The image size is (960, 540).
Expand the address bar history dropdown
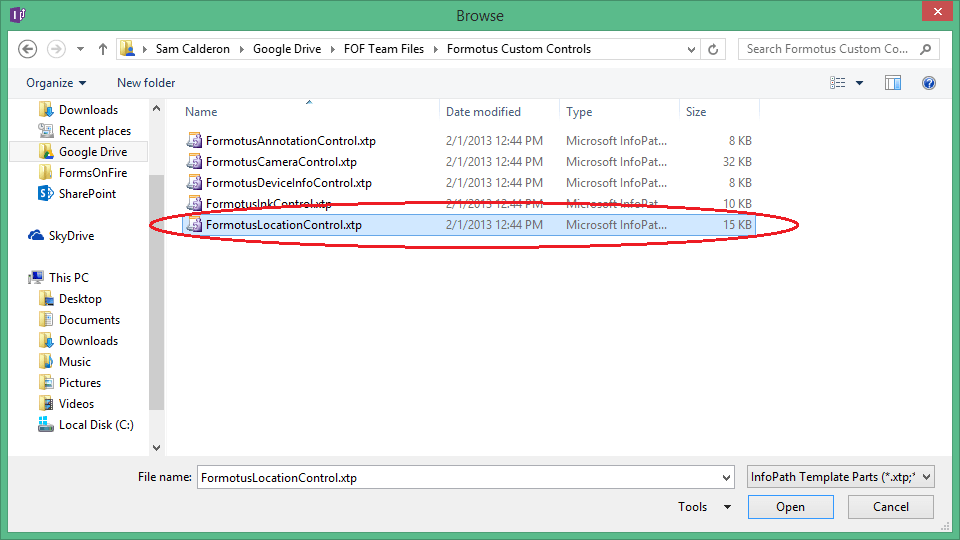691,49
